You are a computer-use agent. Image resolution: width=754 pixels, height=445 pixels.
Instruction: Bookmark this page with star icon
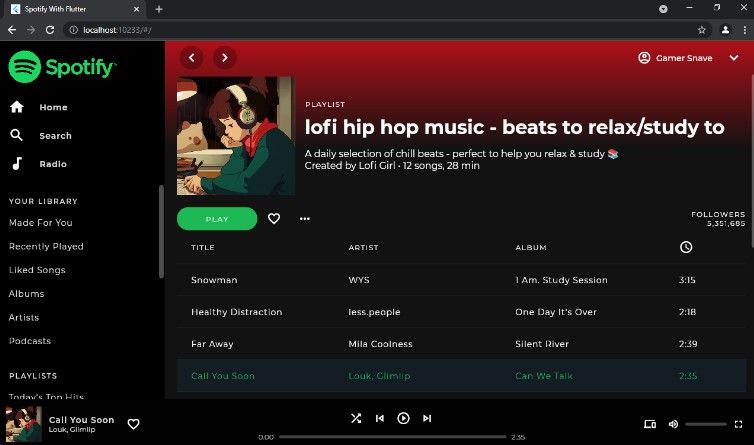point(702,30)
